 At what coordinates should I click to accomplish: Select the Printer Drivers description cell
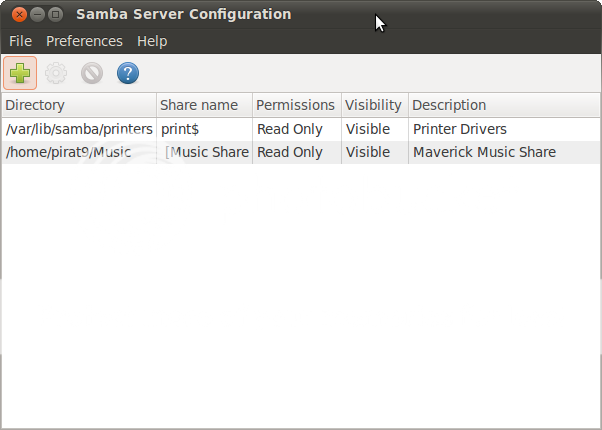(460, 129)
